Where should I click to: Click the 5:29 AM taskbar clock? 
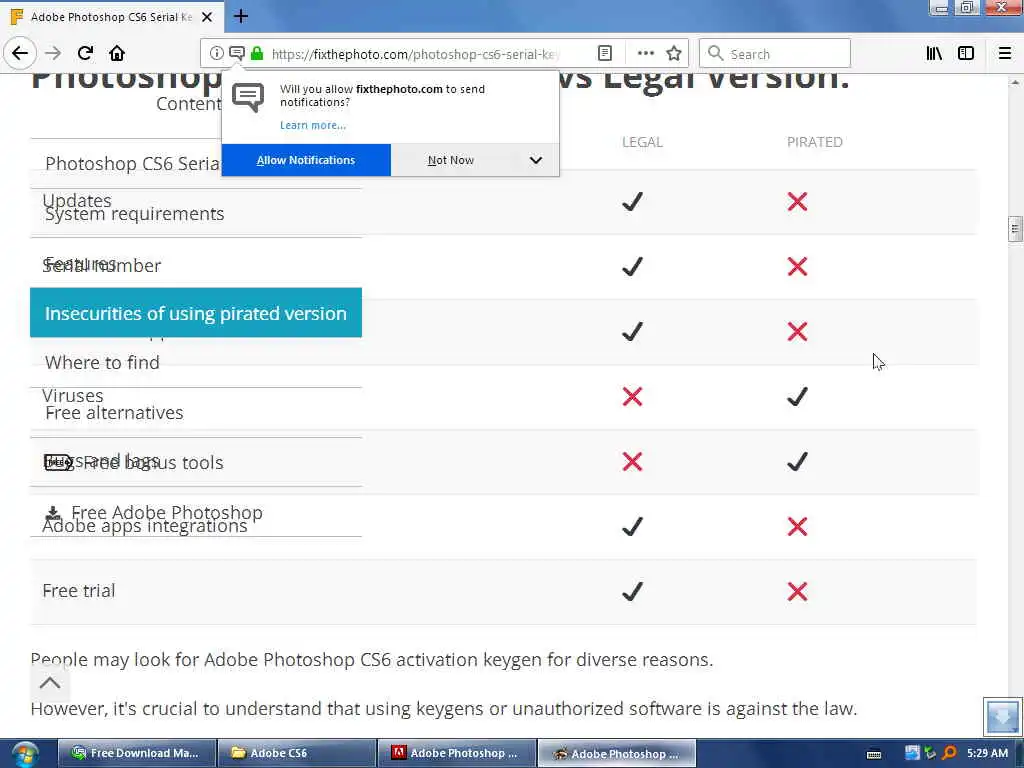coord(987,754)
